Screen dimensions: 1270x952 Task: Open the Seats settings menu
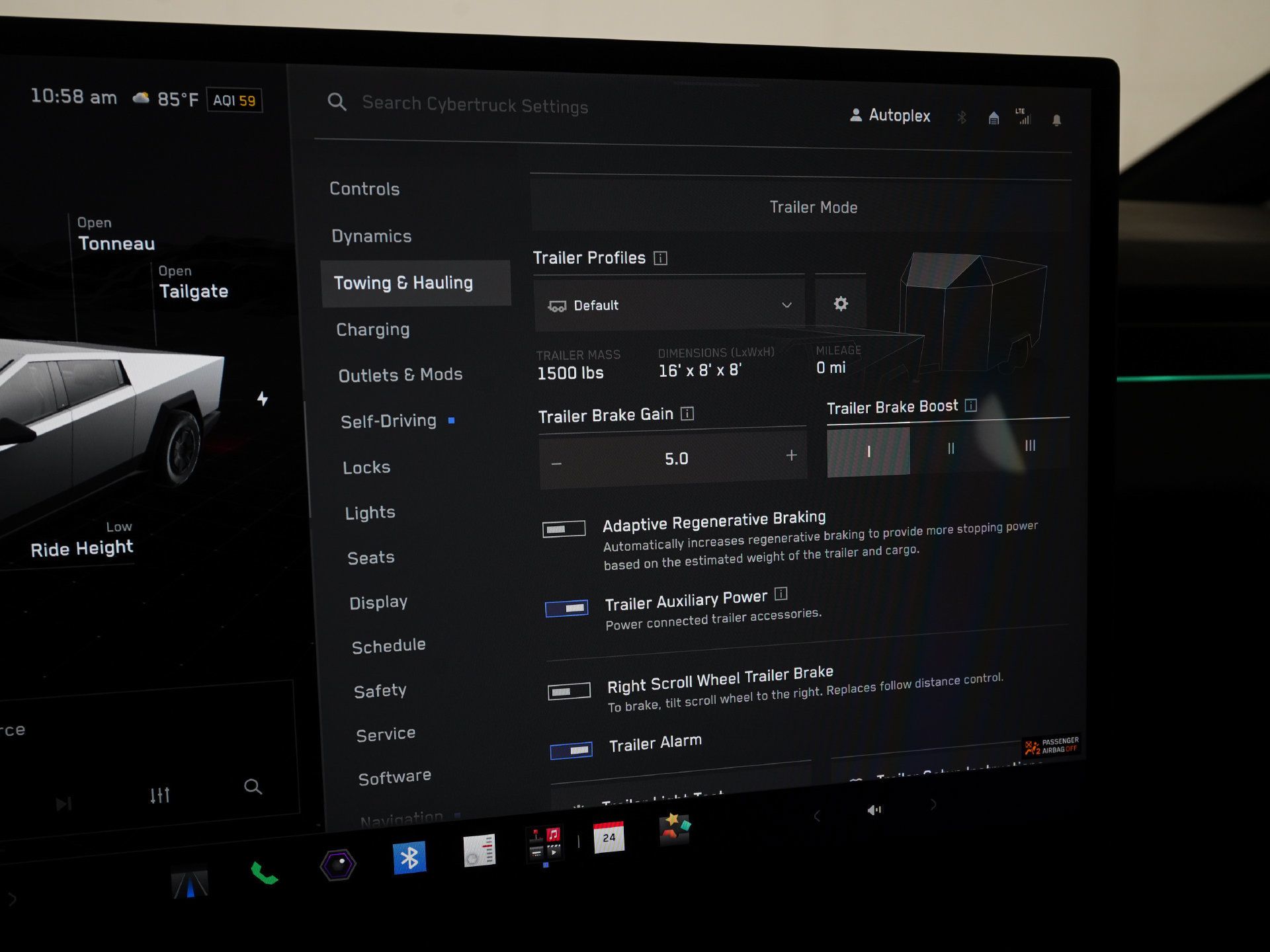371,558
